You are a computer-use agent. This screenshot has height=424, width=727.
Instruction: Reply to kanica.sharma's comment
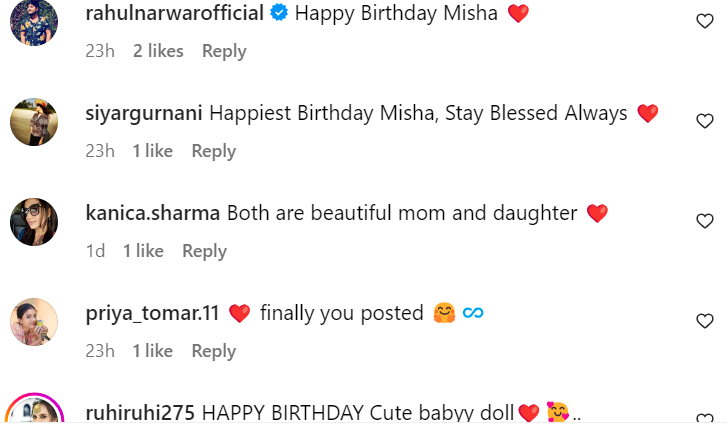[x=204, y=251]
